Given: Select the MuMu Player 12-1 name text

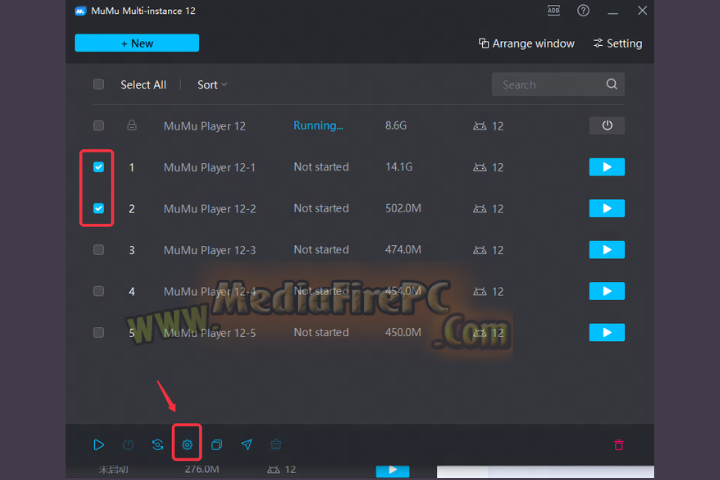Looking at the screenshot, I should click(209, 167).
